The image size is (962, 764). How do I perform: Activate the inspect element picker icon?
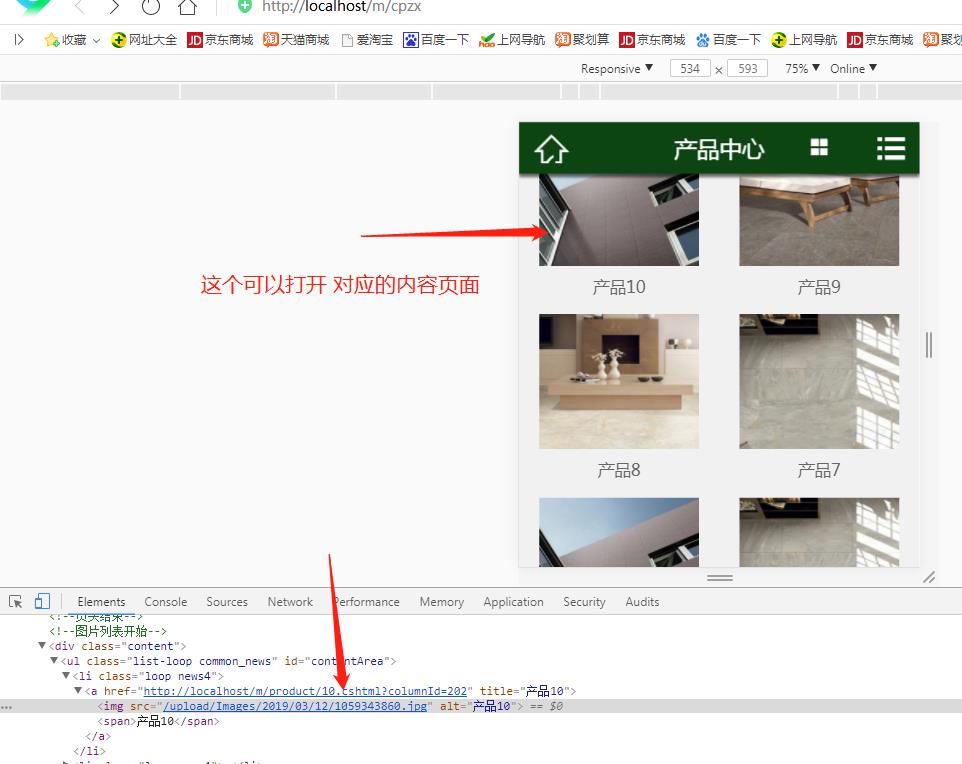16,601
